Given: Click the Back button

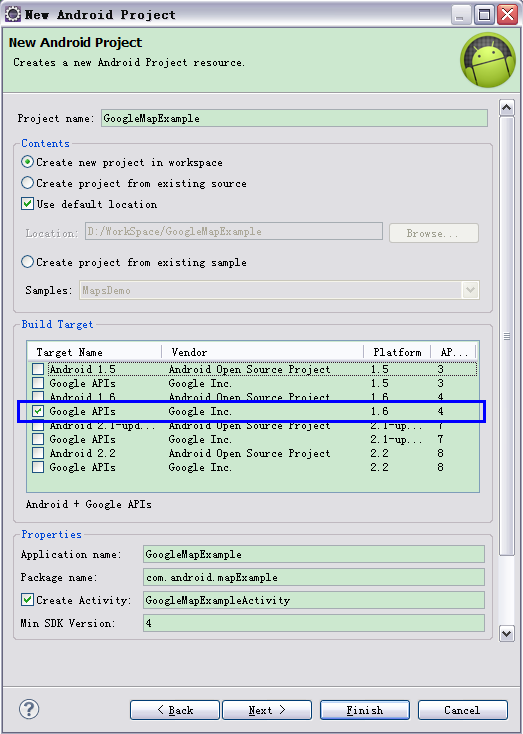Looking at the screenshot, I should click(175, 710).
